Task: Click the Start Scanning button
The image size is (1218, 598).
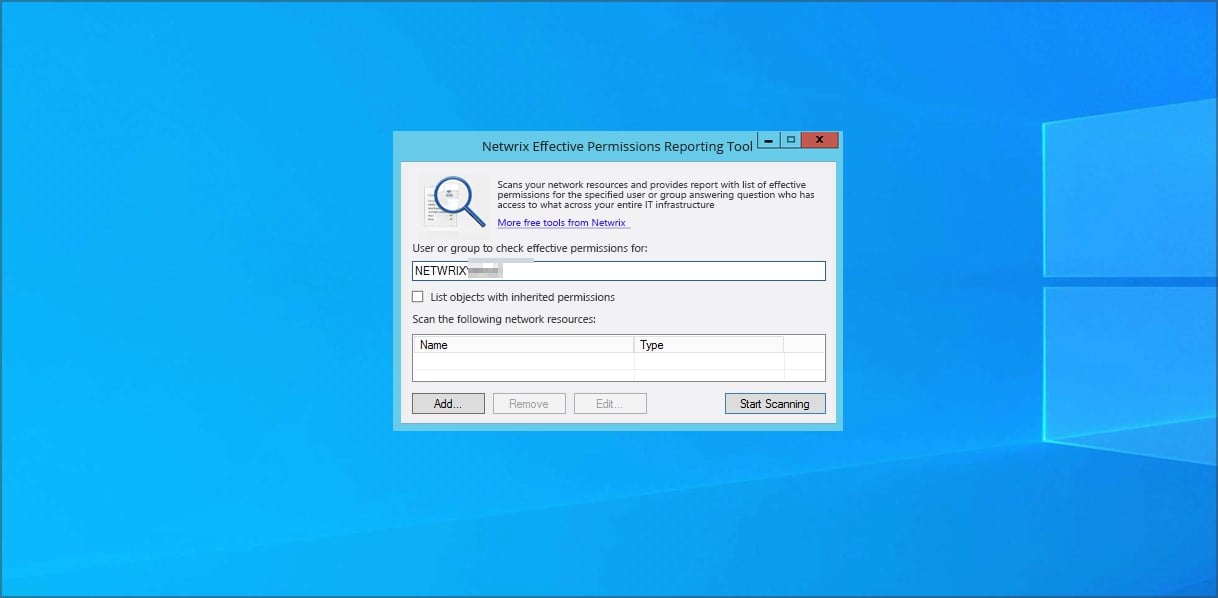Action: pyautogui.click(x=775, y=404)
